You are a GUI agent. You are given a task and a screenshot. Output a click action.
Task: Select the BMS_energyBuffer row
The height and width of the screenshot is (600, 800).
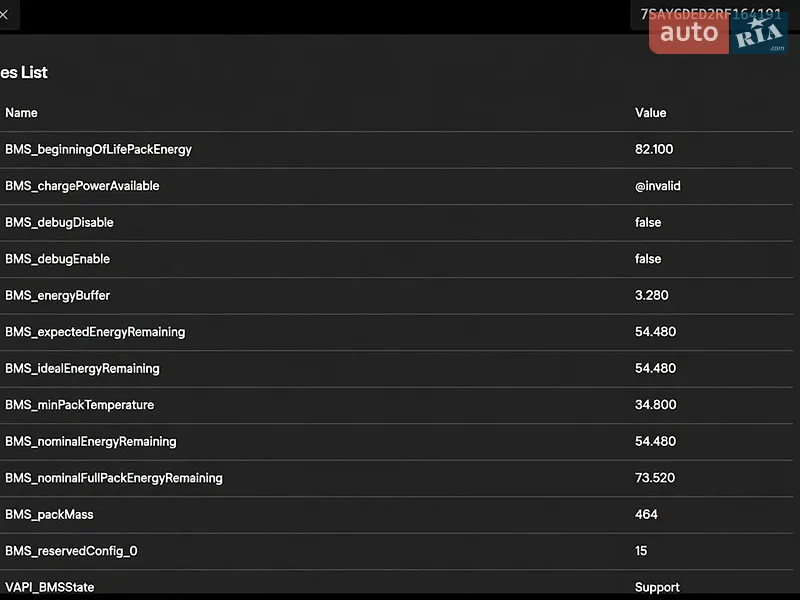[396, 296]
